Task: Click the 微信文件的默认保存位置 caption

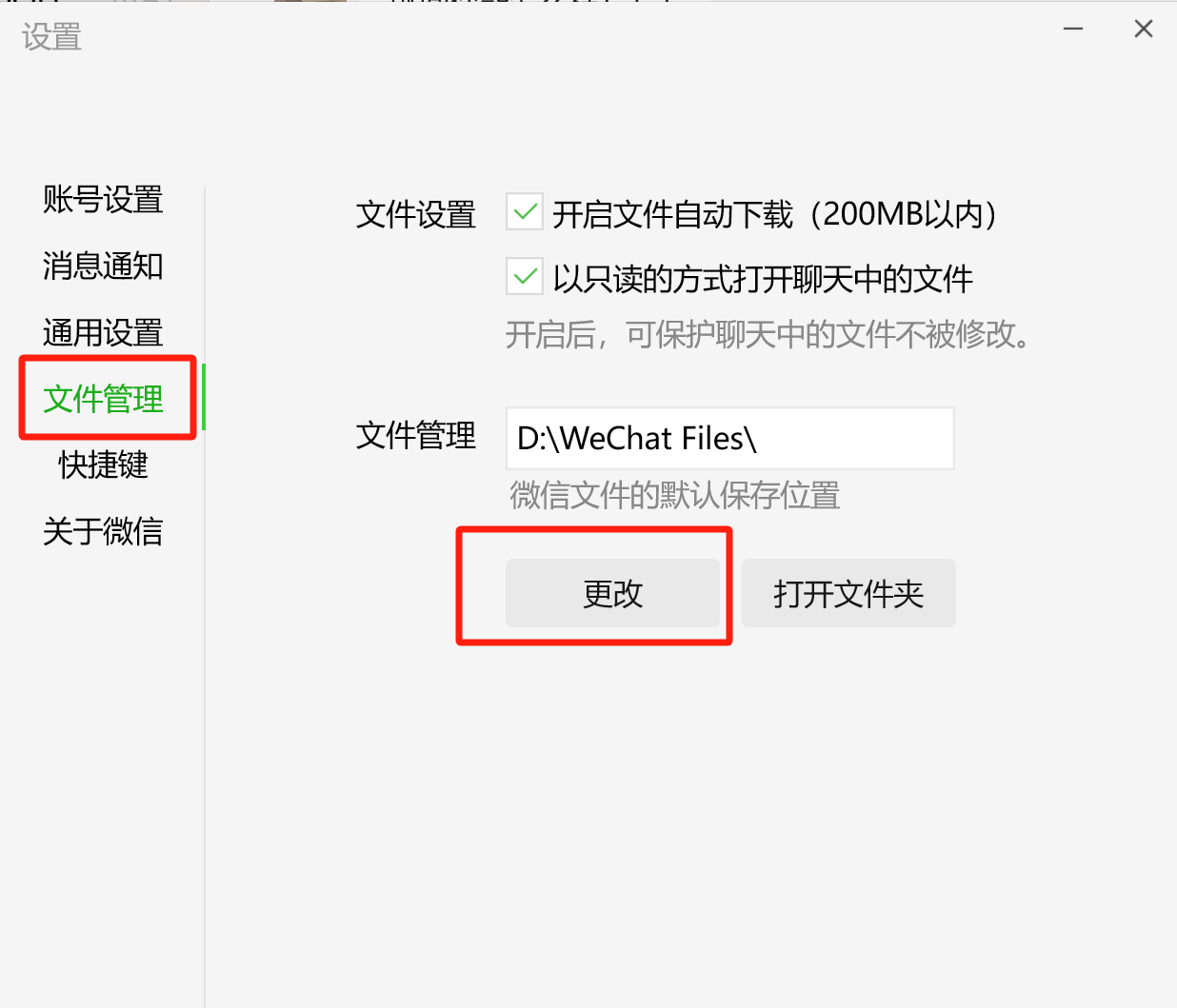Action: (x=674, y=495)
